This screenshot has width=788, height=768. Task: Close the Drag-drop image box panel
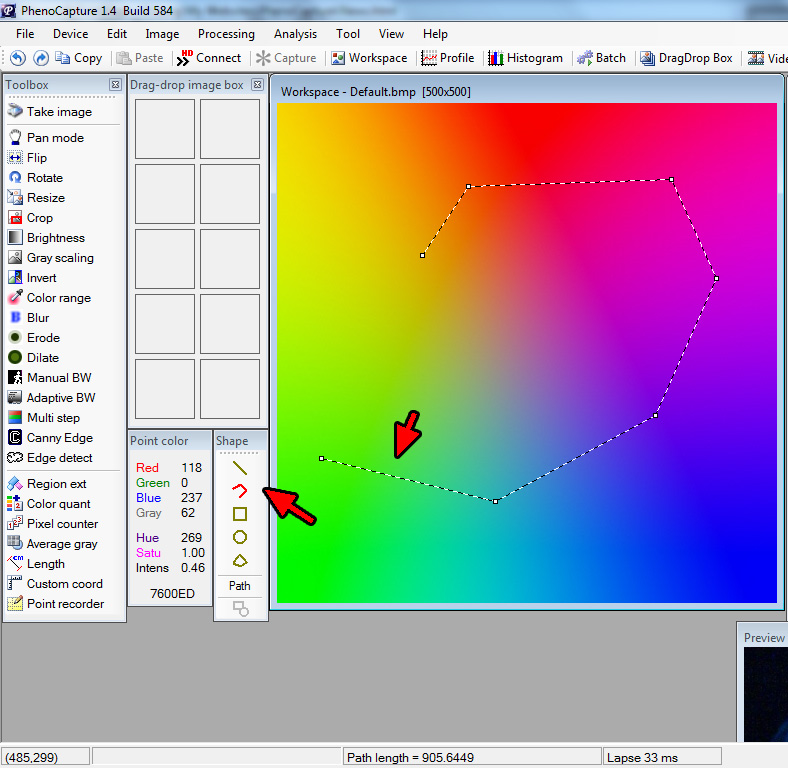point(257,85)
